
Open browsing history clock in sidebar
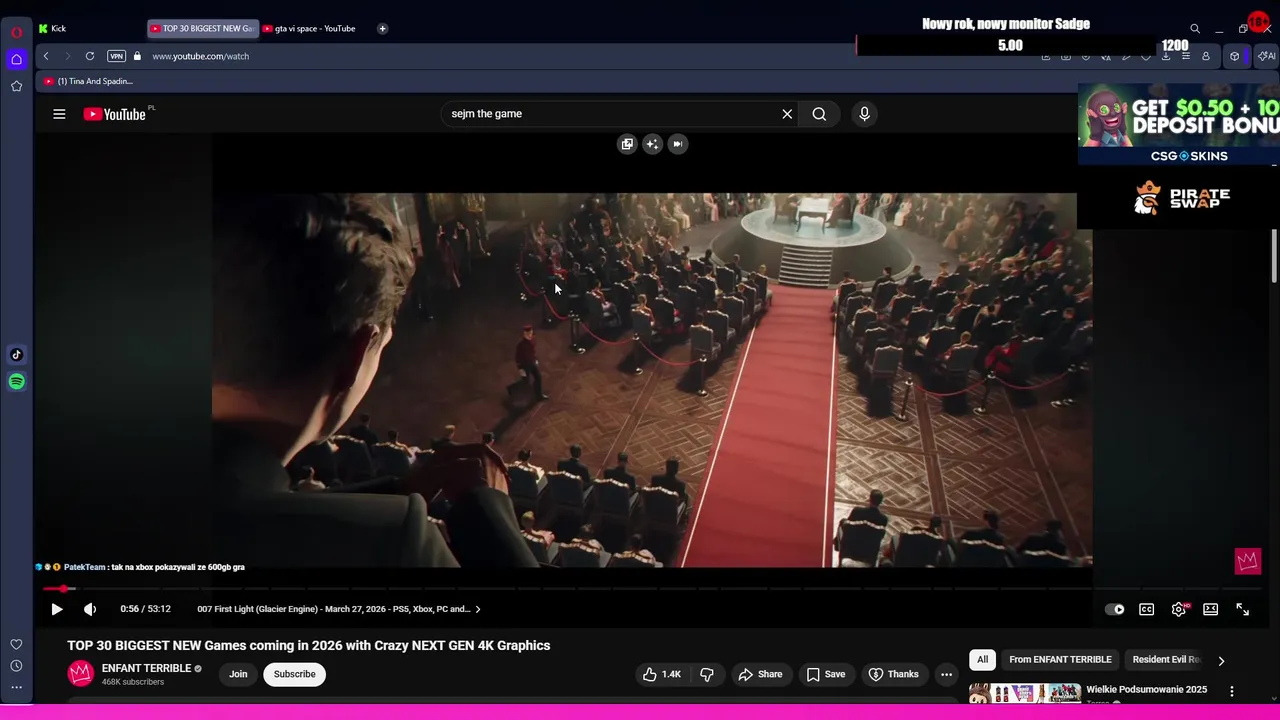pyautogui.click(x=16, y=666)
